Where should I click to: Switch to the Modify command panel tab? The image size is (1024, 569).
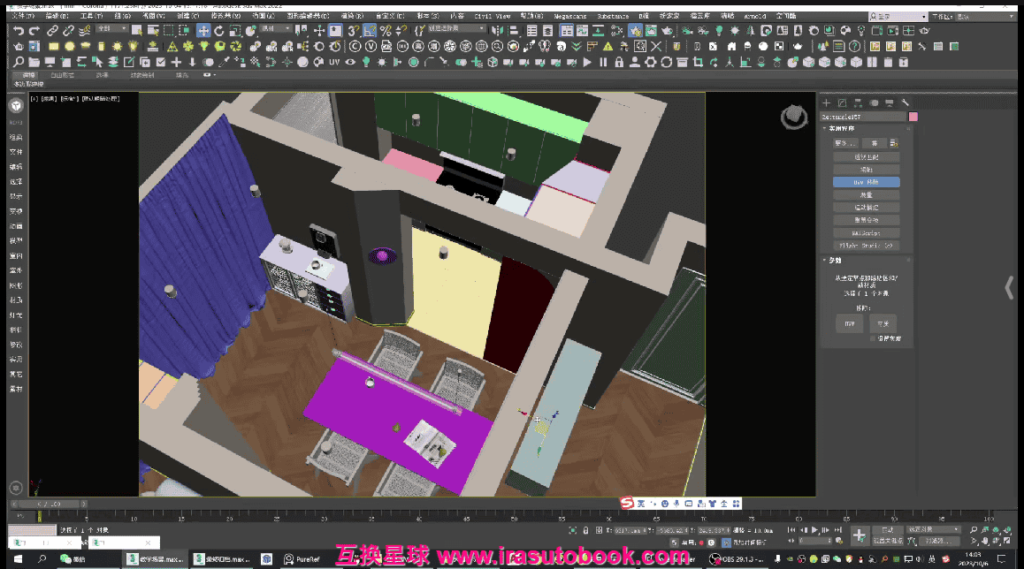(842, 103)
